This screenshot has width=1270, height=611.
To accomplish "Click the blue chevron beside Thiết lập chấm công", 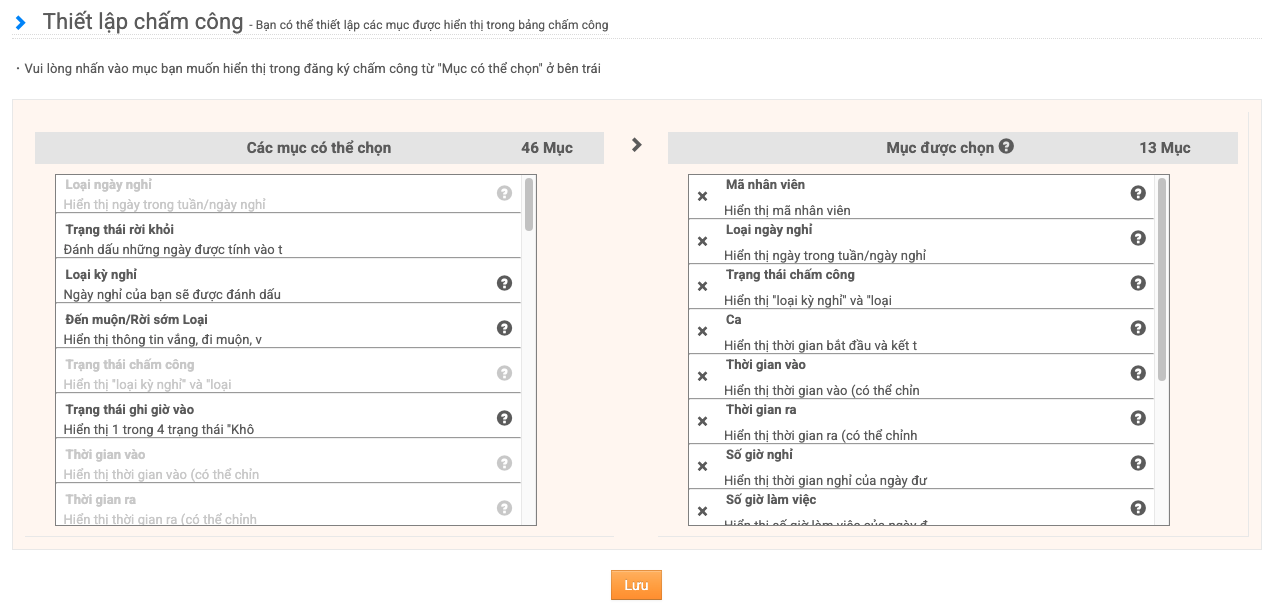I will pyautogui.click(x=21, y=23).
